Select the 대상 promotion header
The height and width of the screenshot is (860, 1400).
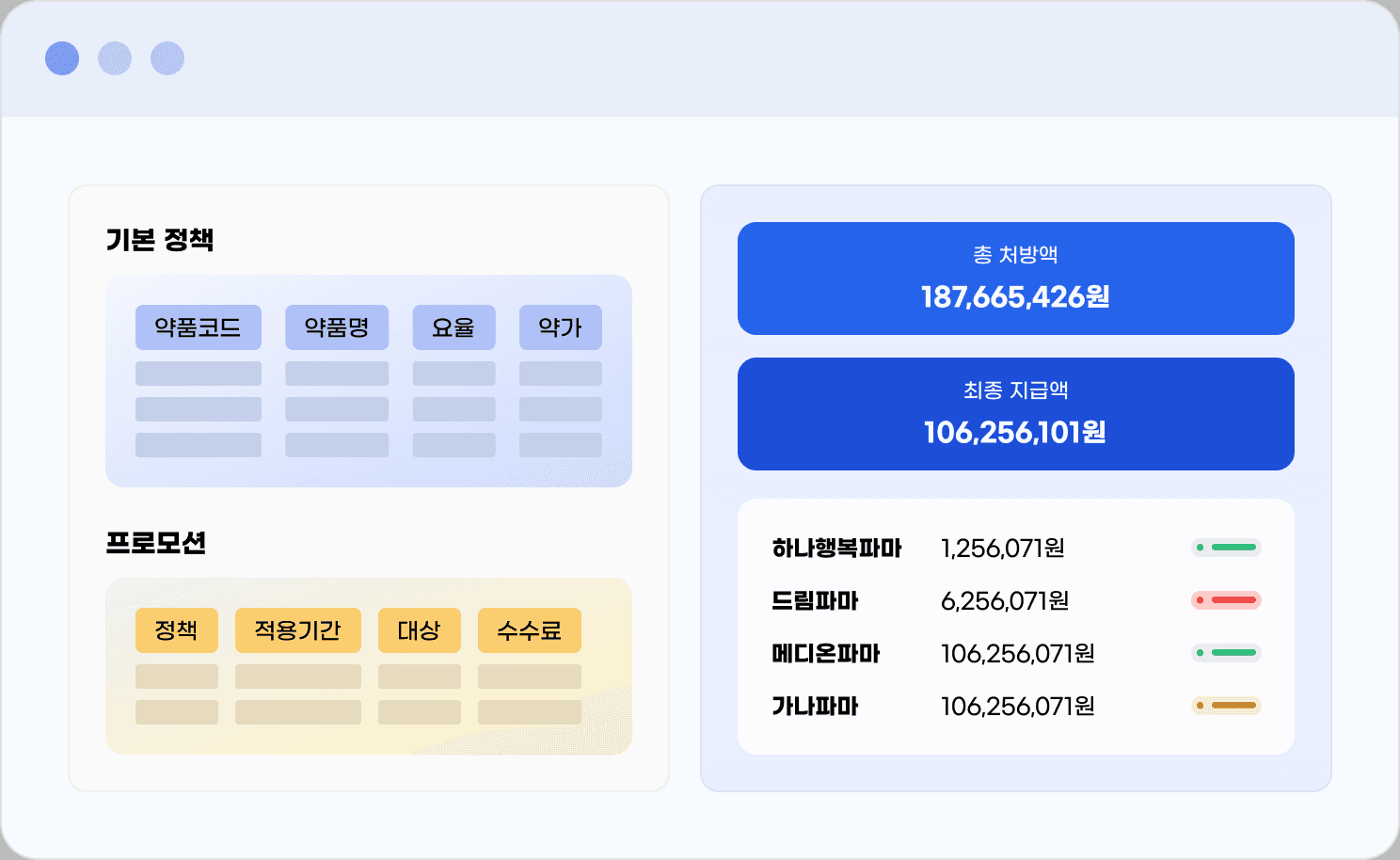[420, 630]
